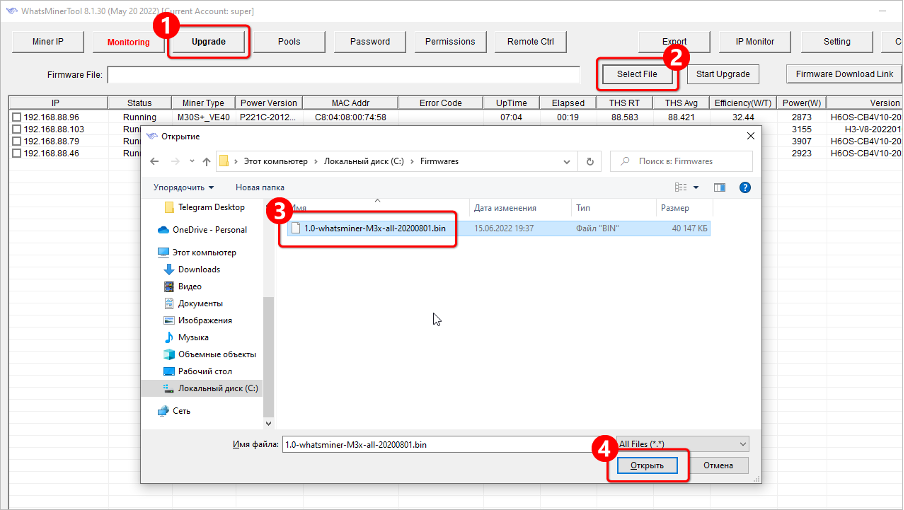The height and width of the screenshot is (510, 904).
Task: Open the Pools tab
Action: [x=289, y=41]
